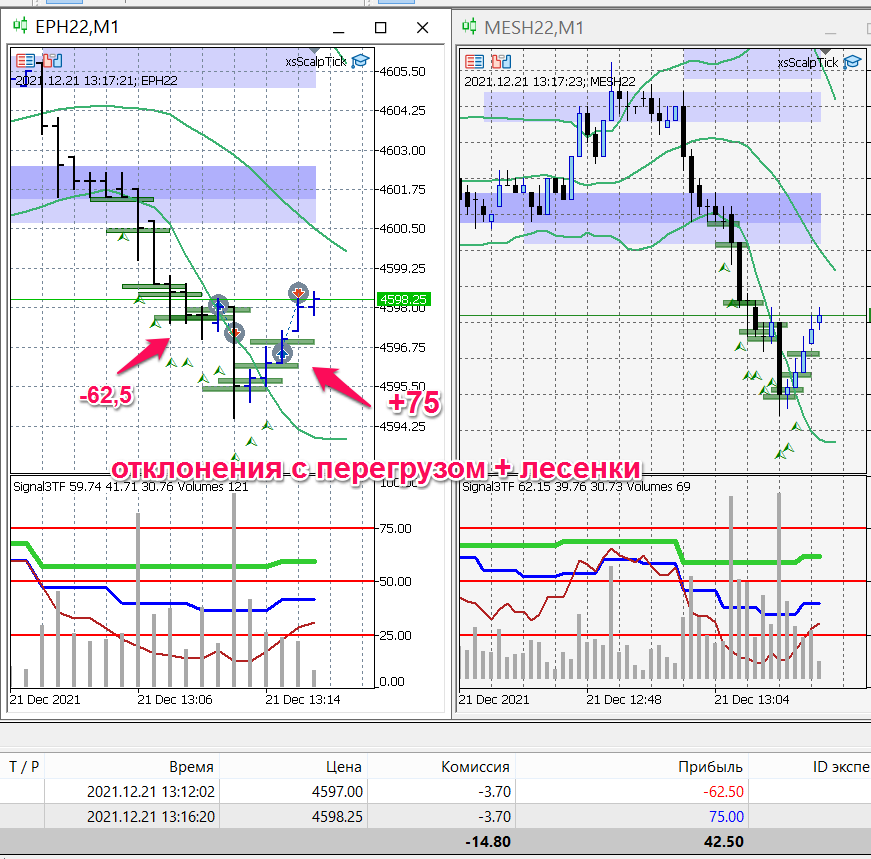Click the 4601.75 price scale label
The width and height of the screenshot is (871, 859).
tap(402, 189)
